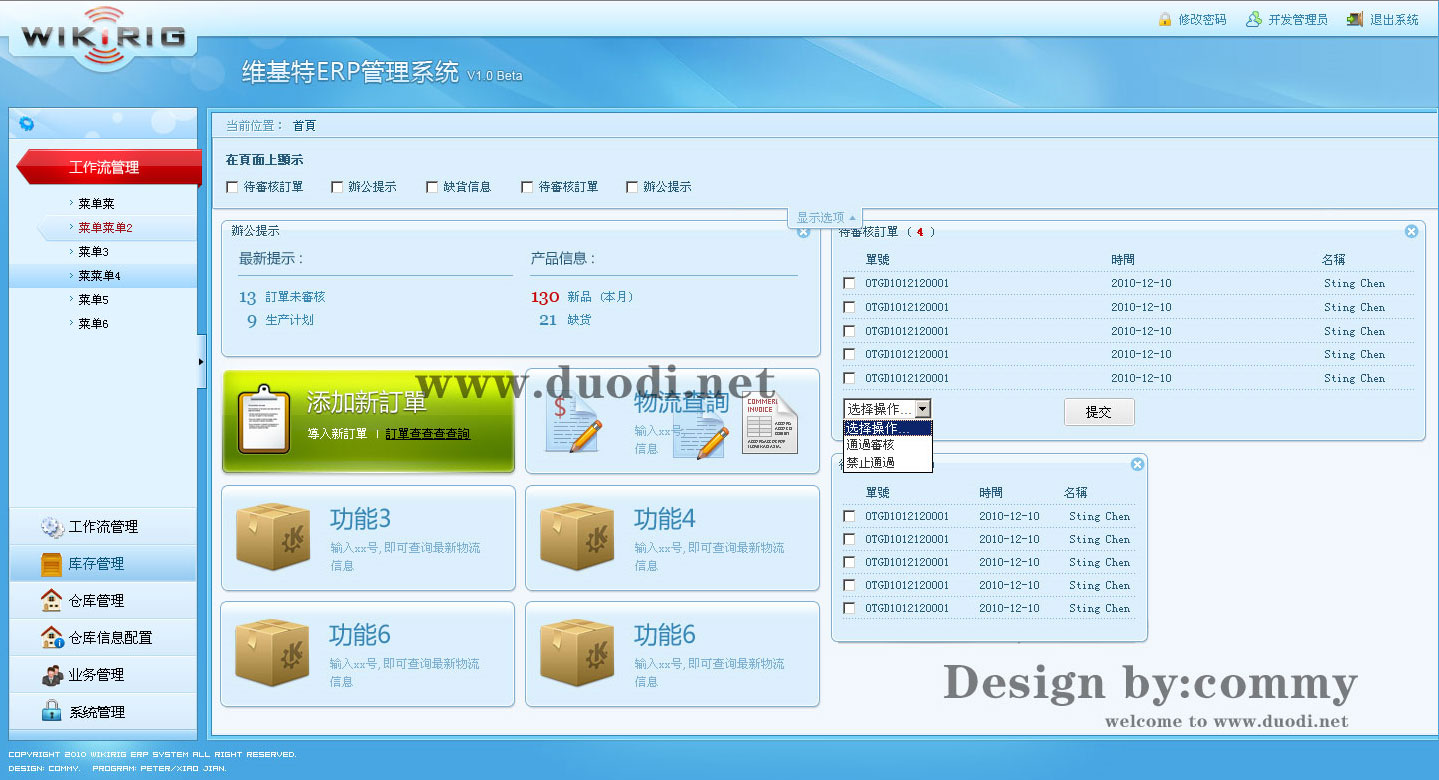Check the 缺貨信息 display option
Screen dimensions: 1439x780
(431, 186)
